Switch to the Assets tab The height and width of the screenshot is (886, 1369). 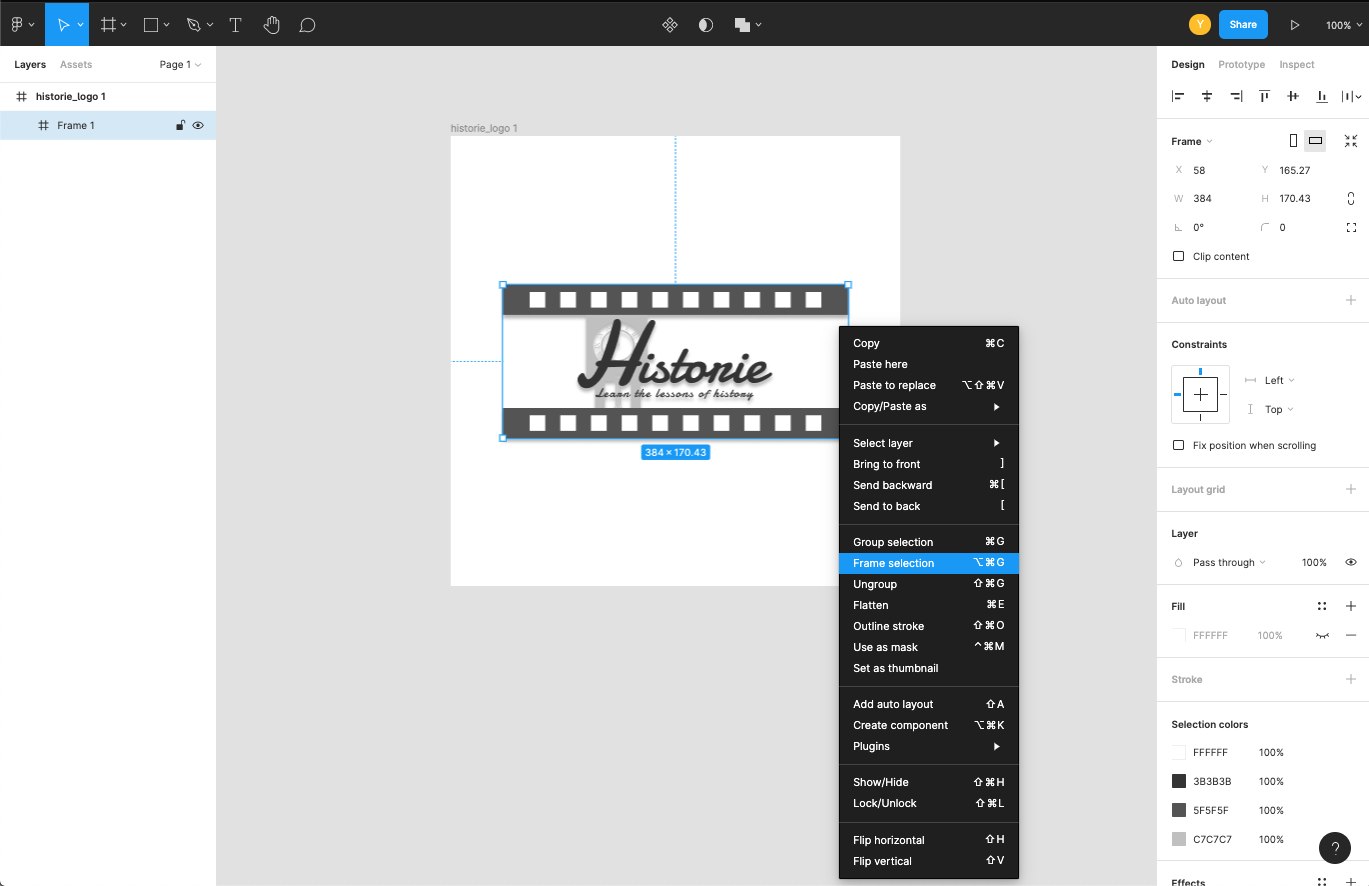click(76, 65)
